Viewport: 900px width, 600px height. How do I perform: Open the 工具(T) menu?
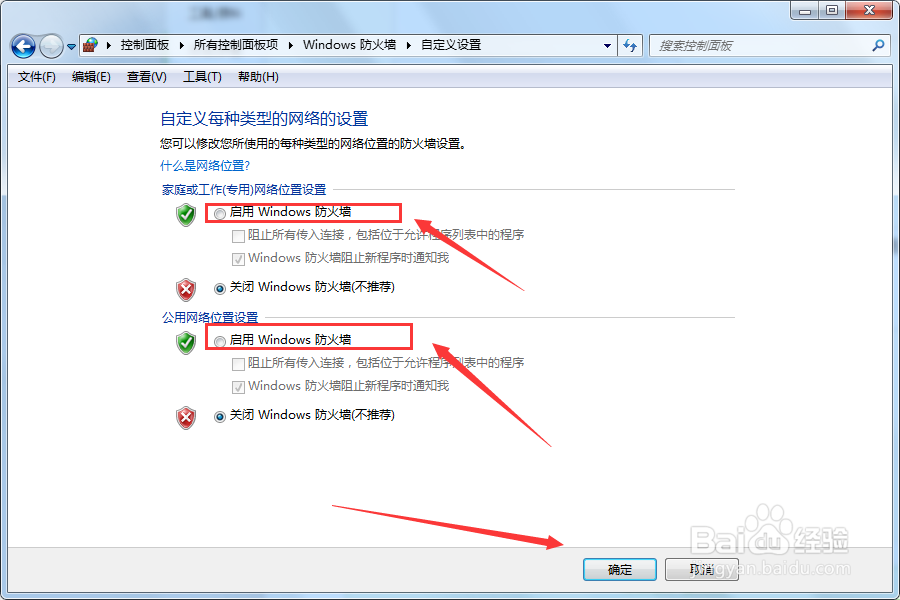point(202,77)
